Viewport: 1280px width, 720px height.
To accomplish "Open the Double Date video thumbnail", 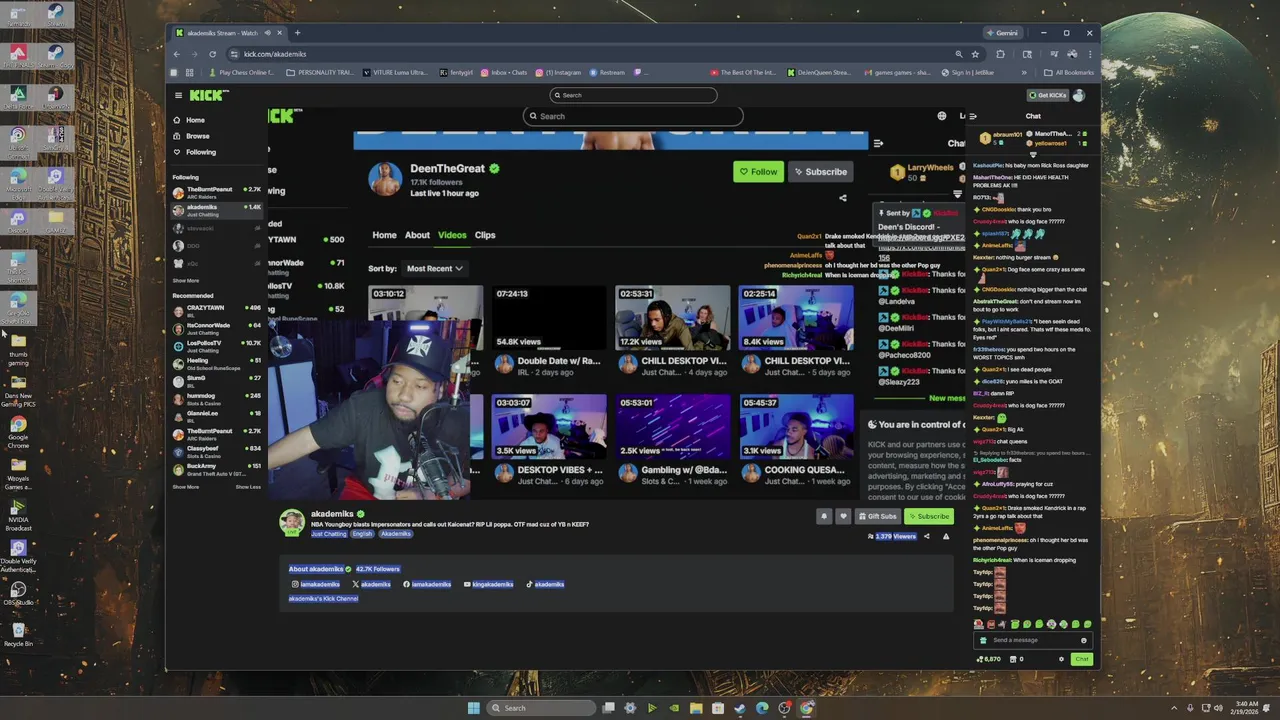I will pos(549,318).
